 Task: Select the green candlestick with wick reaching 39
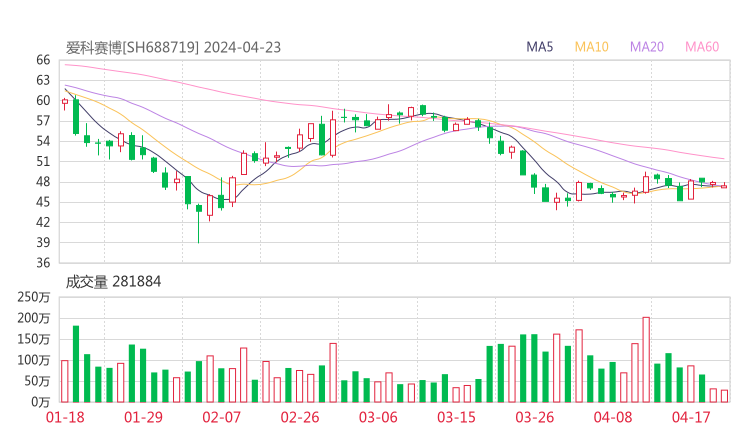coord(199,223)
